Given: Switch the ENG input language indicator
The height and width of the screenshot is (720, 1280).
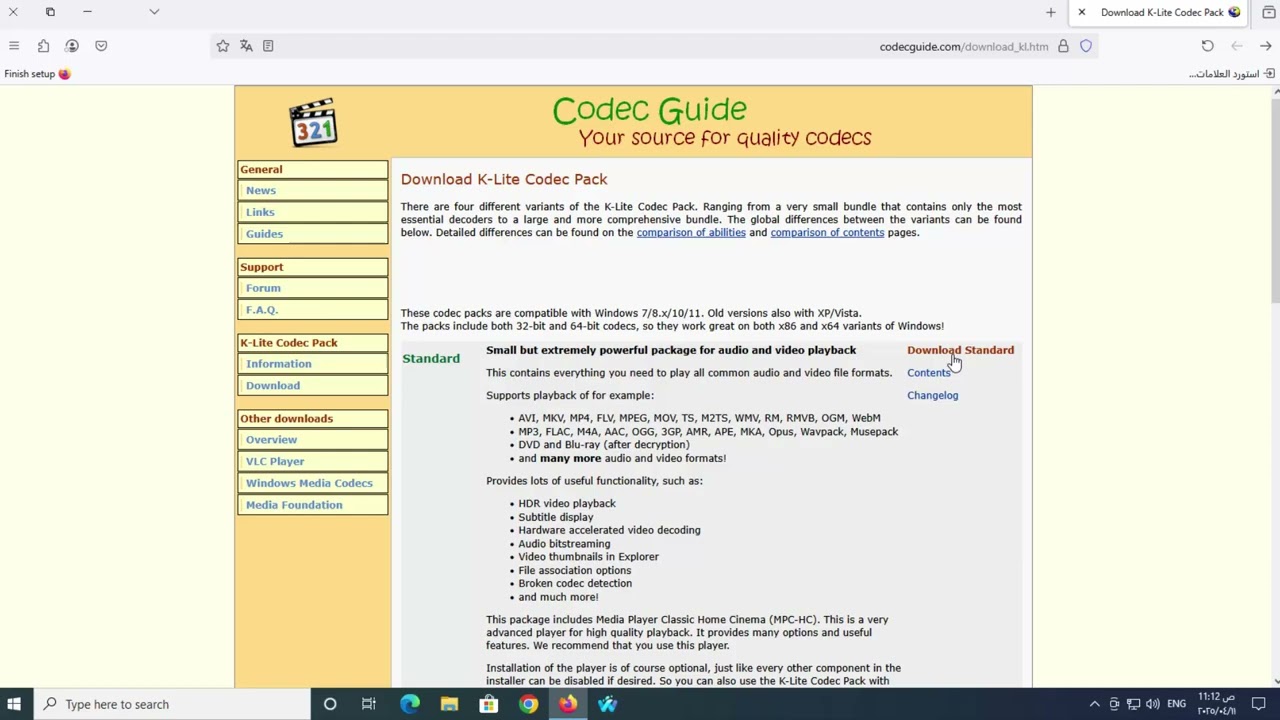Looking at the screenshot, I should click(1176, 704).
